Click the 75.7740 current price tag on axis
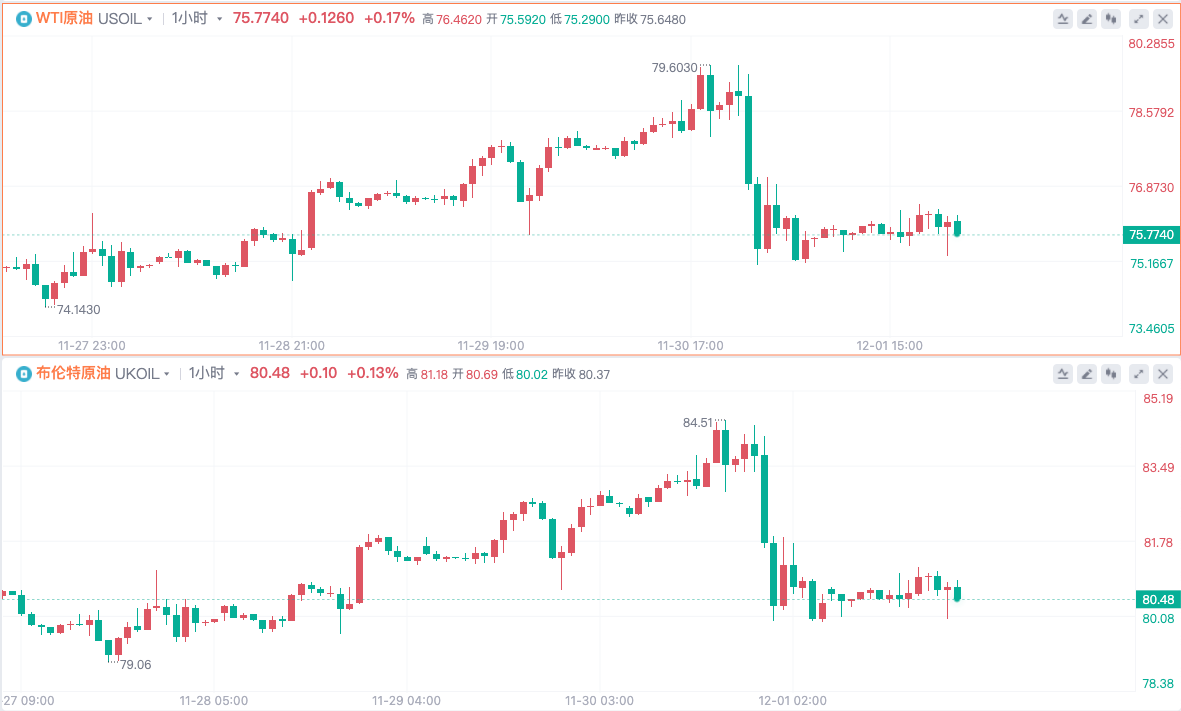Screen dimensions: 1181x711 point(1152,235)
